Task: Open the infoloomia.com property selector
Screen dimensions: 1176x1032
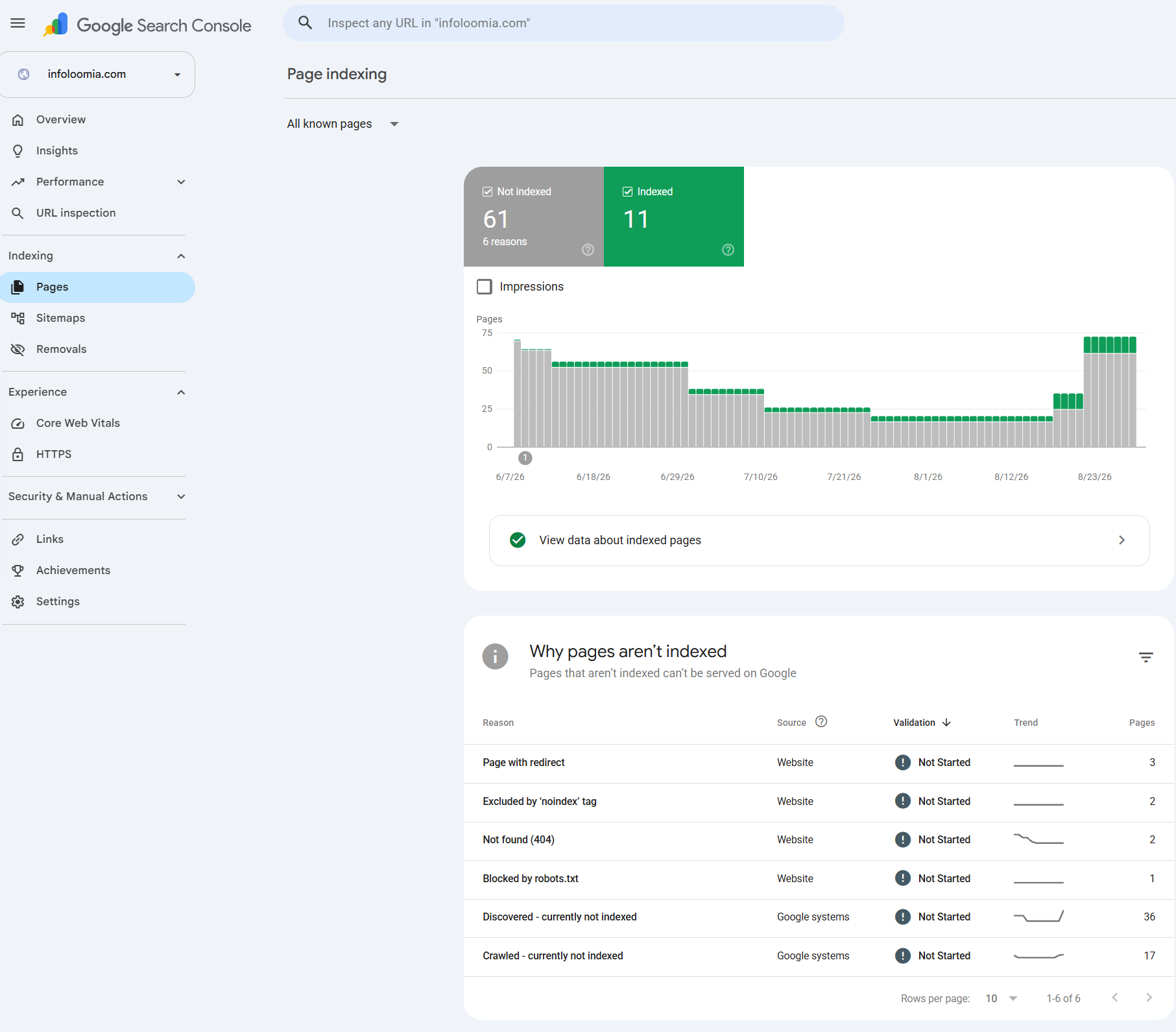Action: click(x=97, y=75)
